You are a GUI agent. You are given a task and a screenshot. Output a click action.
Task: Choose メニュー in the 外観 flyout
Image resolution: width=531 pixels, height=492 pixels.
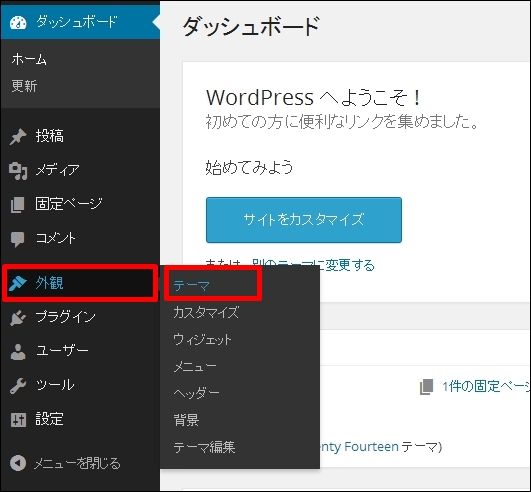(195, 366)
